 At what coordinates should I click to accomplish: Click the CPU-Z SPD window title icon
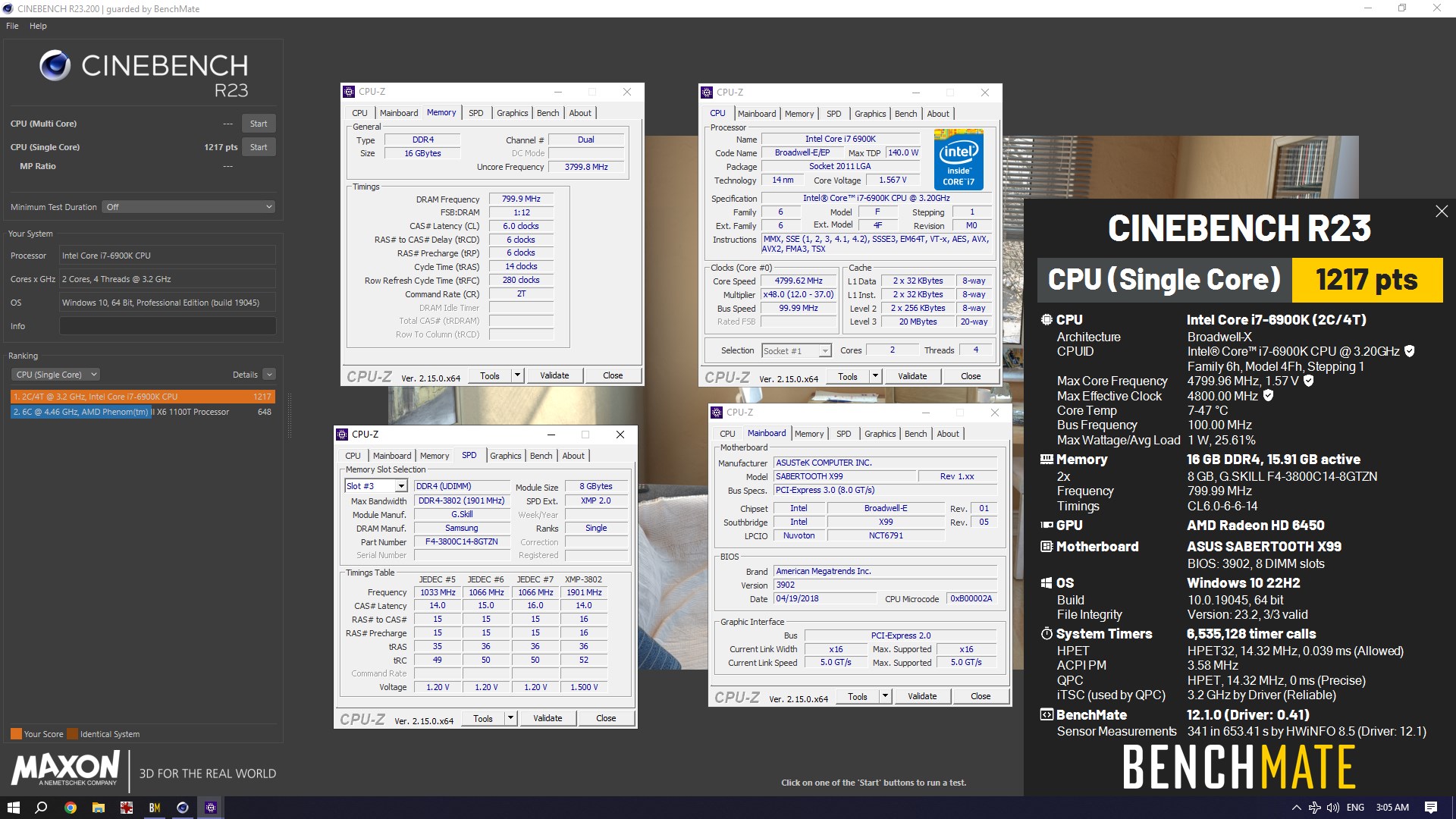pyautogui.click(x=342, y=435)
